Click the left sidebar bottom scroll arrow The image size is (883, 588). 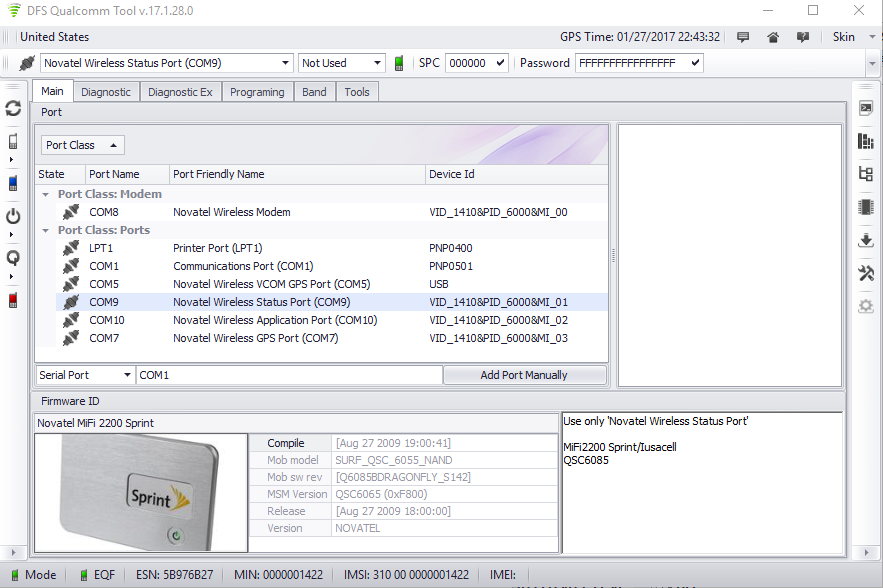coord(14,553)
